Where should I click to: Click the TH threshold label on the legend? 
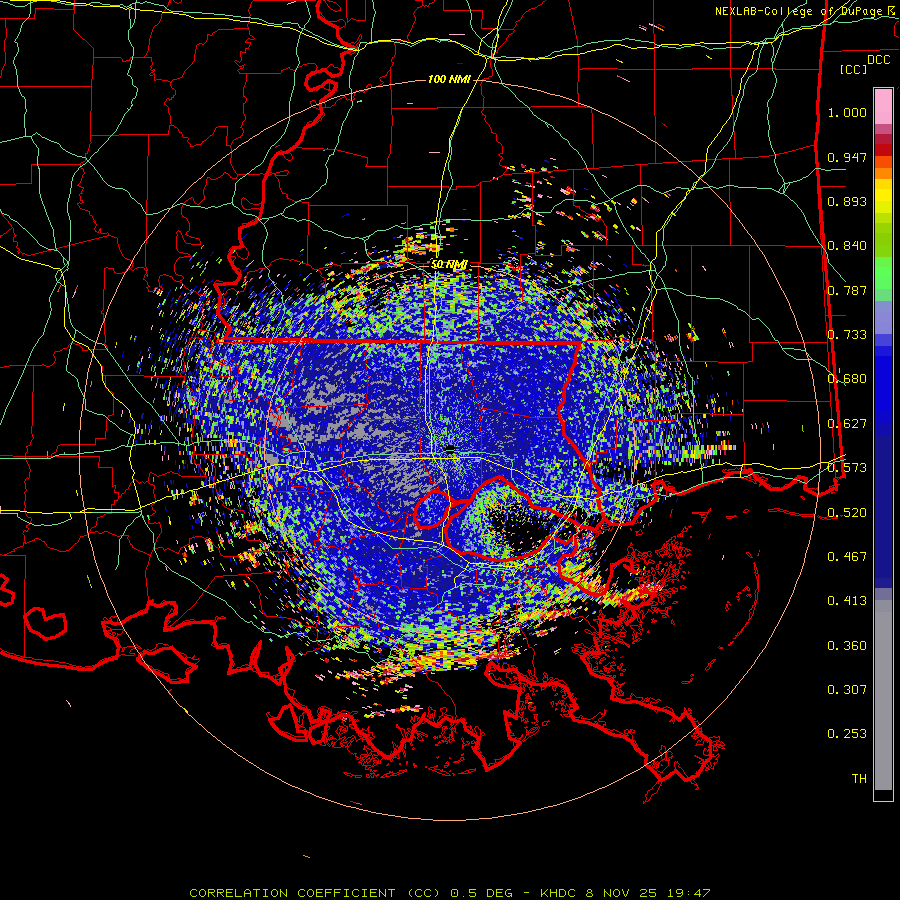pos(859,779)
